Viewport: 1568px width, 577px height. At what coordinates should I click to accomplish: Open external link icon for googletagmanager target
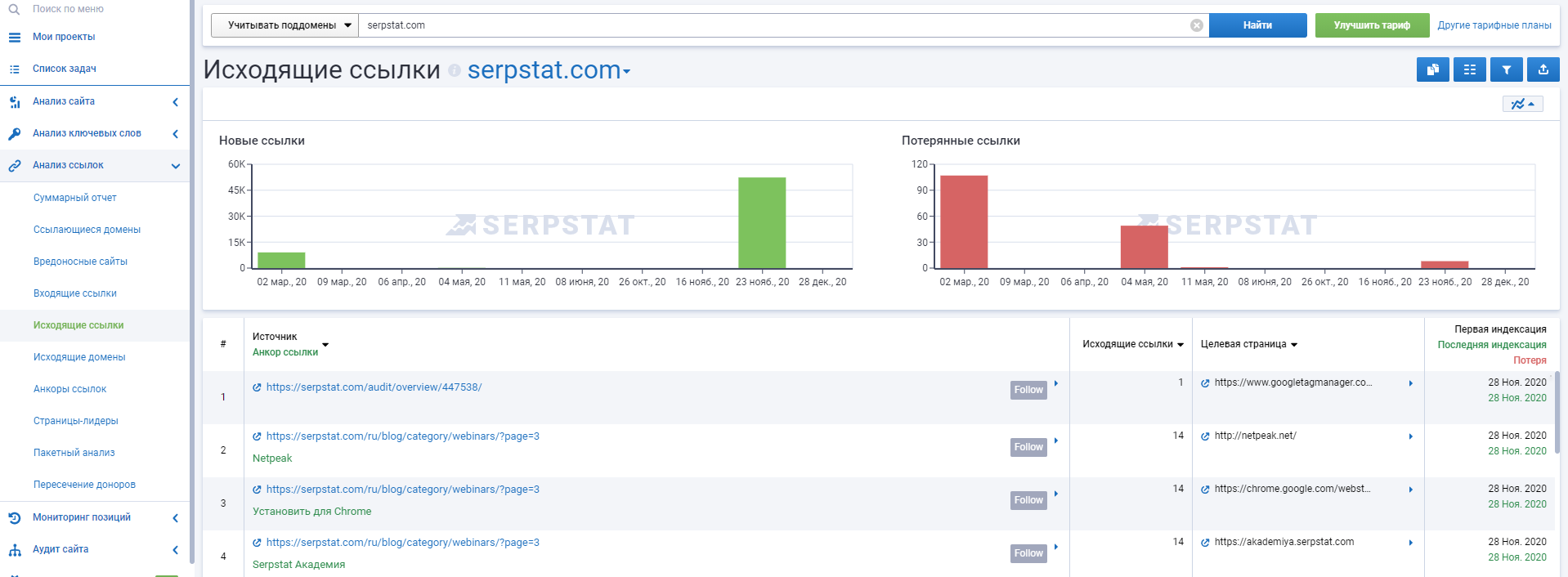pos(1205,382)
